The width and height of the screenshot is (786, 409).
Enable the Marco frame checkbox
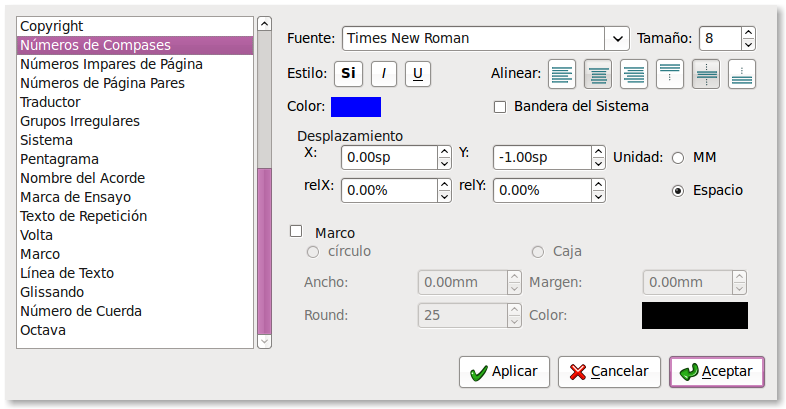pyautogui.click(x=296, y=231)
